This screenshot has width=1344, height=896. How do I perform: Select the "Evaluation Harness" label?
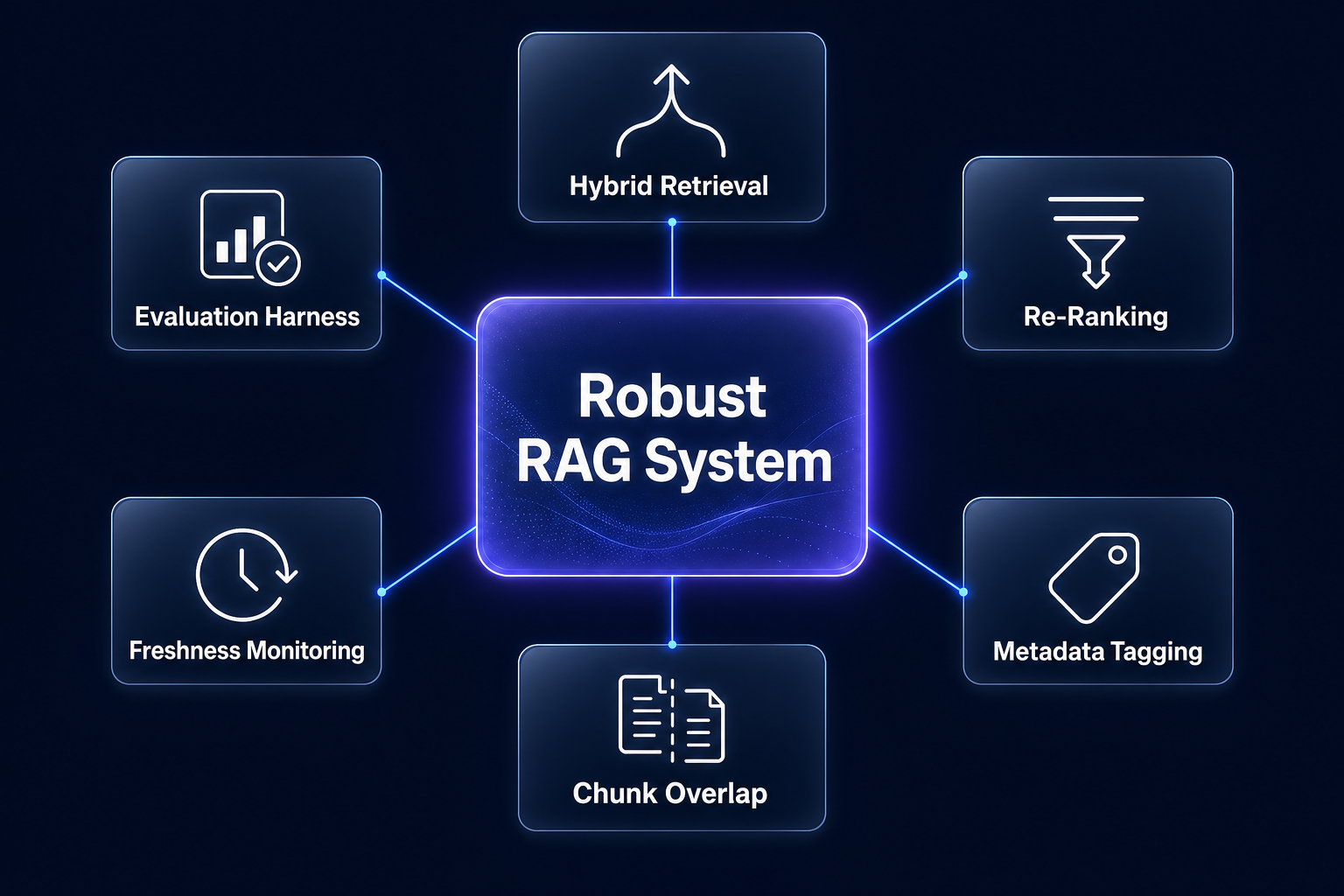pyautogui.click(x=248, y=317)
